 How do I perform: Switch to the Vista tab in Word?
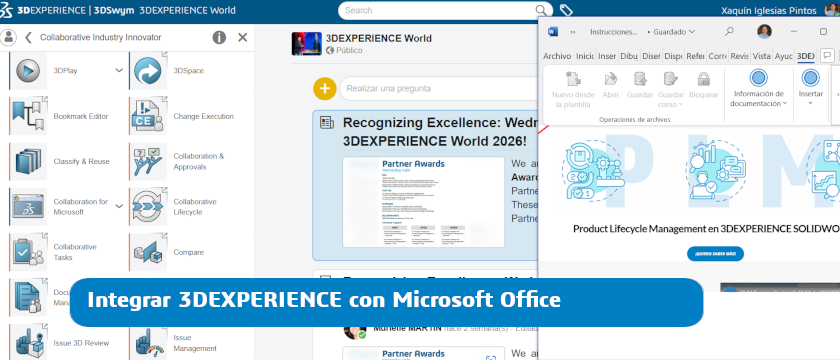761,56
